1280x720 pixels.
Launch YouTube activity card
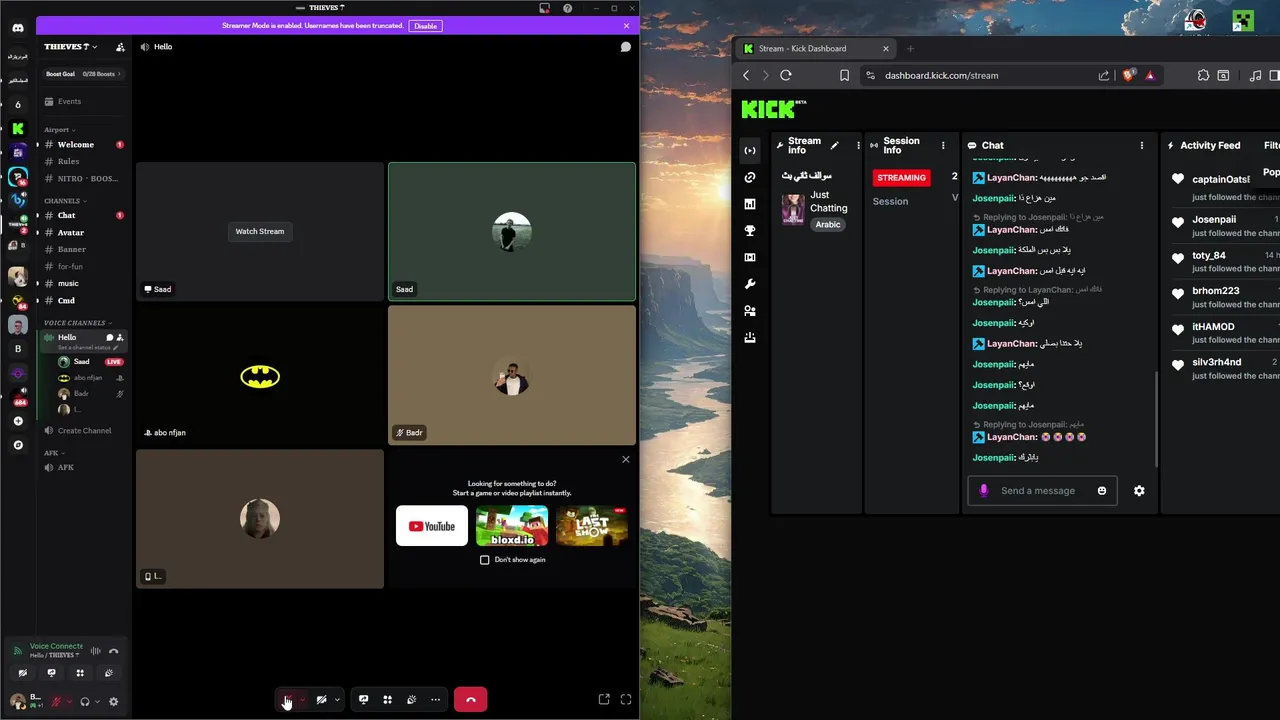(432, 526)
